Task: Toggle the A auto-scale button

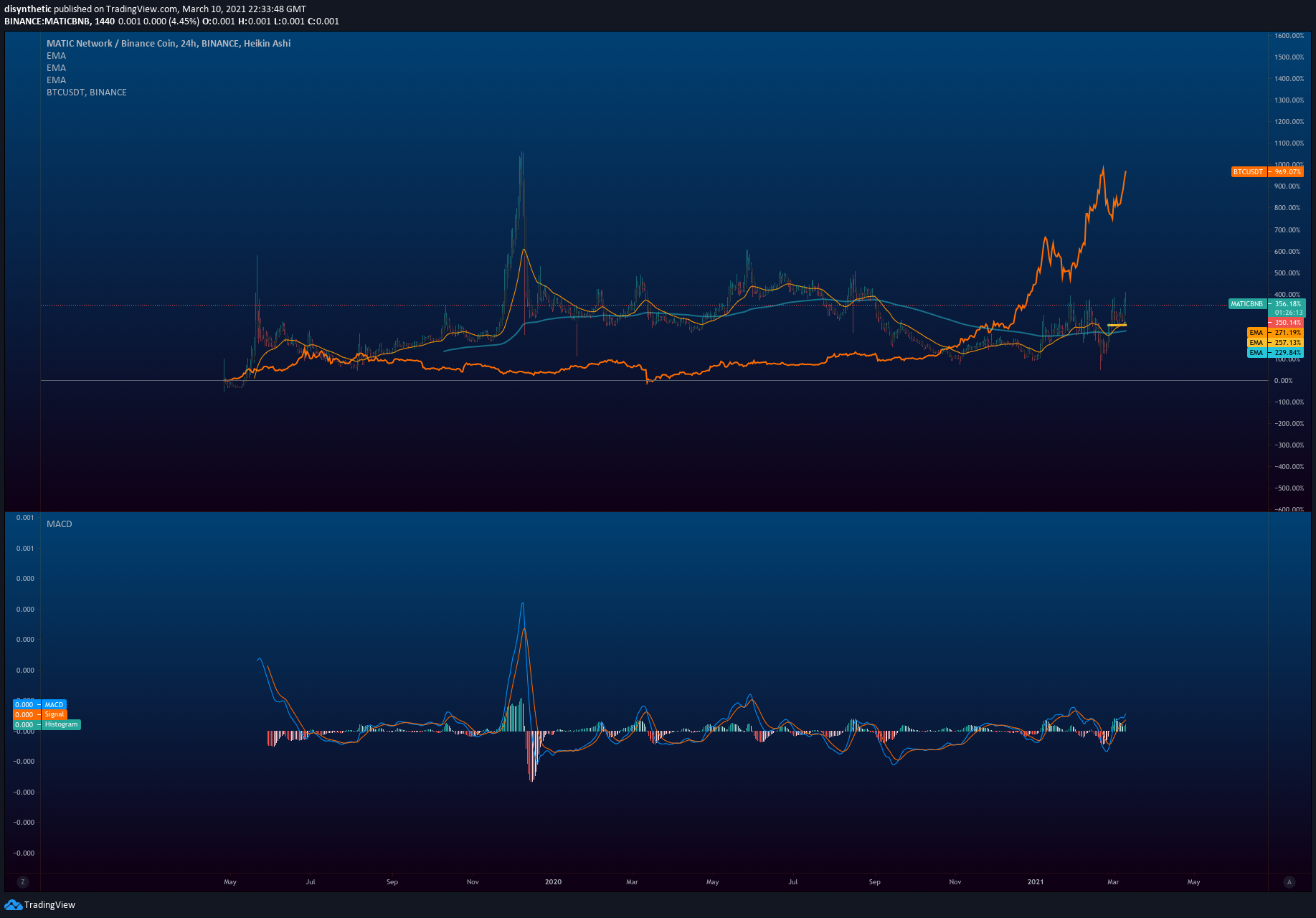Action: 1289,882
